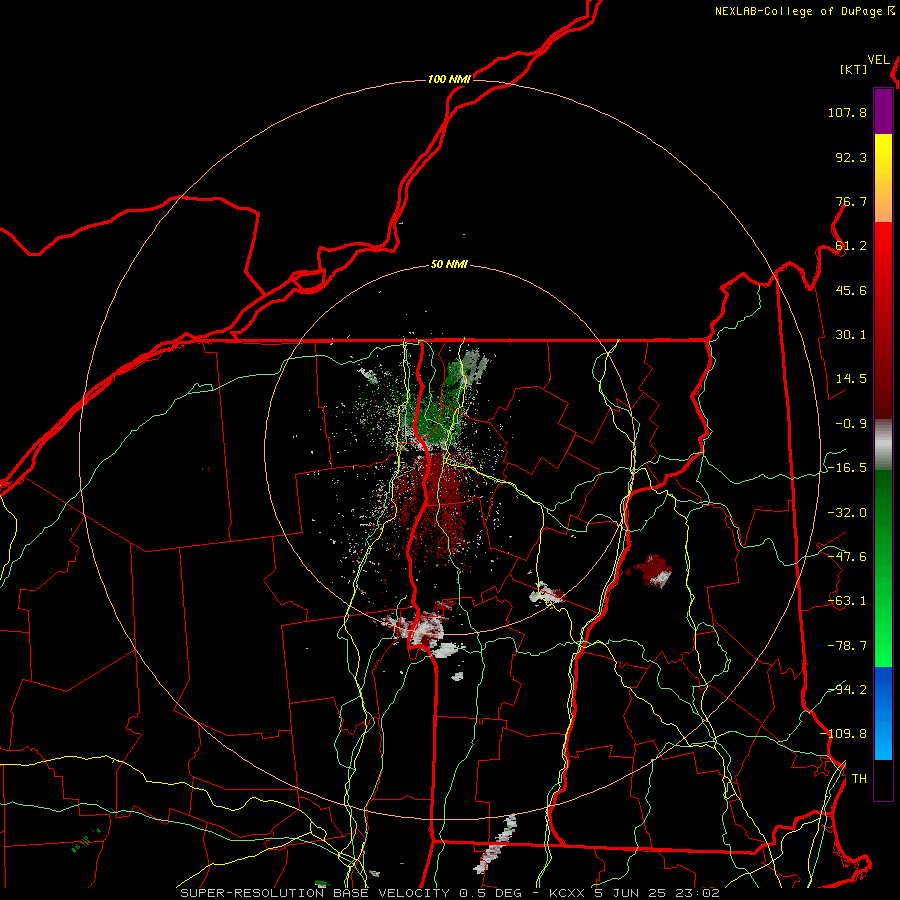The image size is (900, 900).
Task: Click the 61.2 velocity scale value
Action: click(851, 246)
